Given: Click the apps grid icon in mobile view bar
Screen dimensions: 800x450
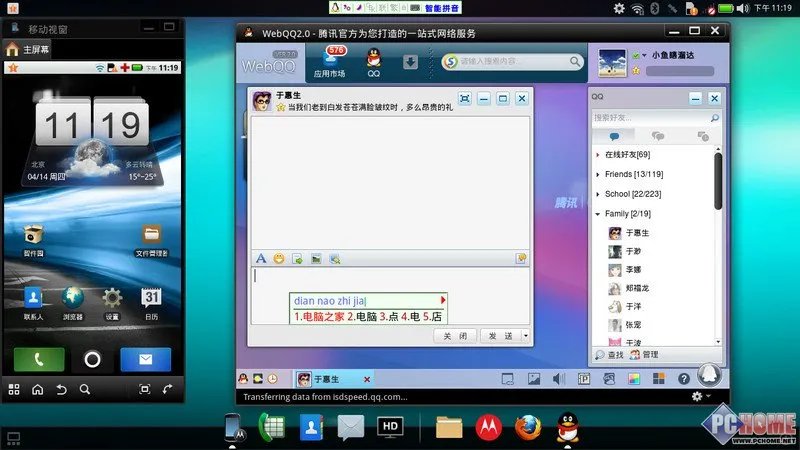Looking at the screenshot, I should click(14, 390).
